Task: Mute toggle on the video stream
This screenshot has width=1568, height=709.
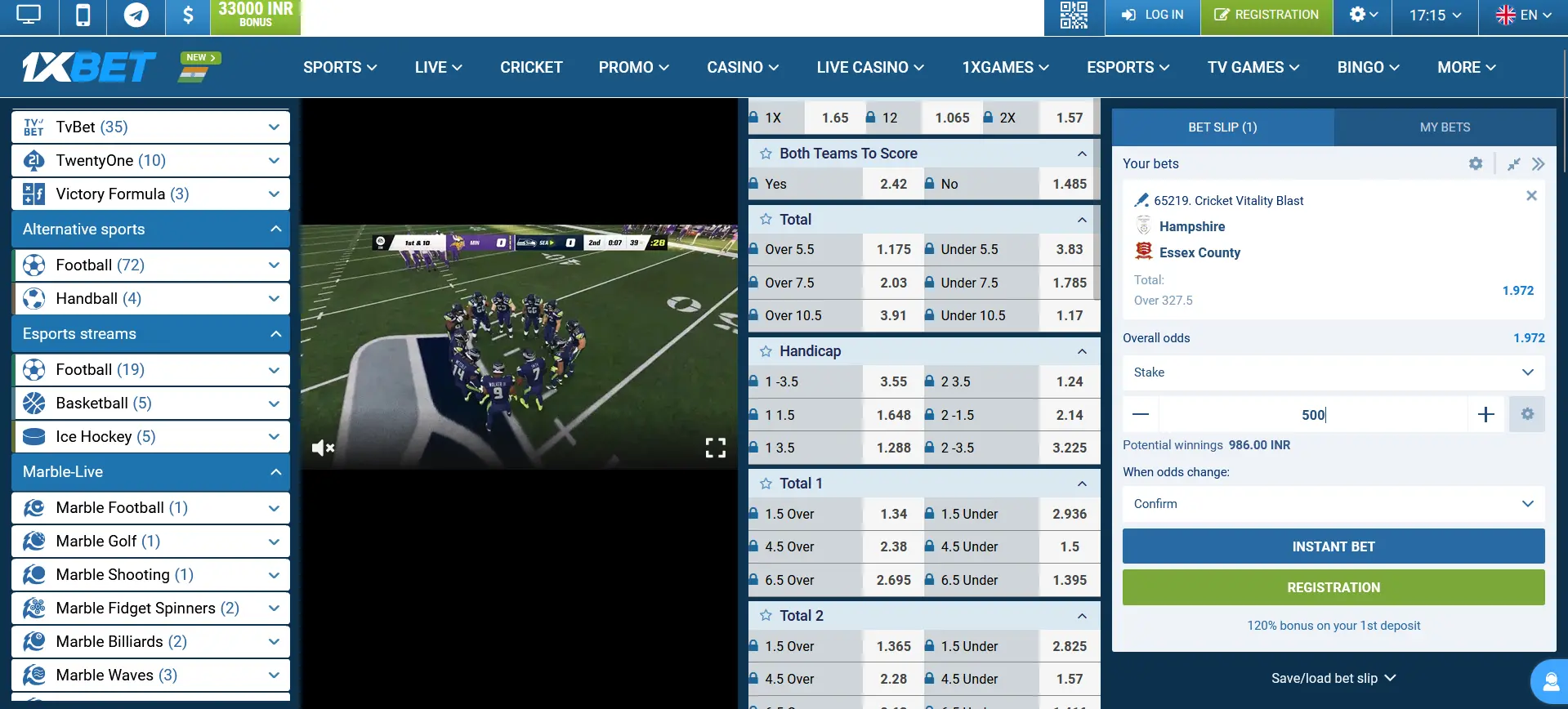Action: 323,448
